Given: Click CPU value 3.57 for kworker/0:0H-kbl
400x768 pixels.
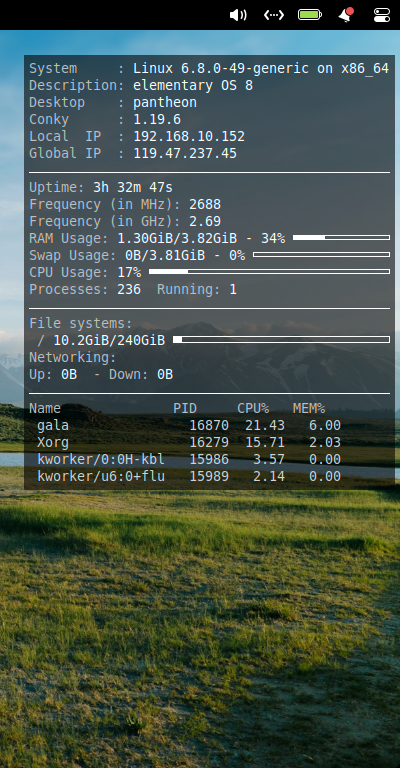Looking at the screenshot, I should [x=269, y=459].
